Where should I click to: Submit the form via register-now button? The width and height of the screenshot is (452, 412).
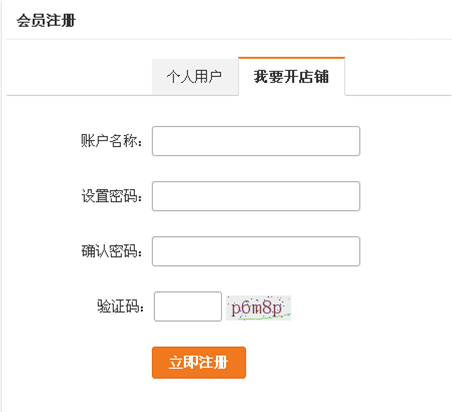tap(199, 362)
